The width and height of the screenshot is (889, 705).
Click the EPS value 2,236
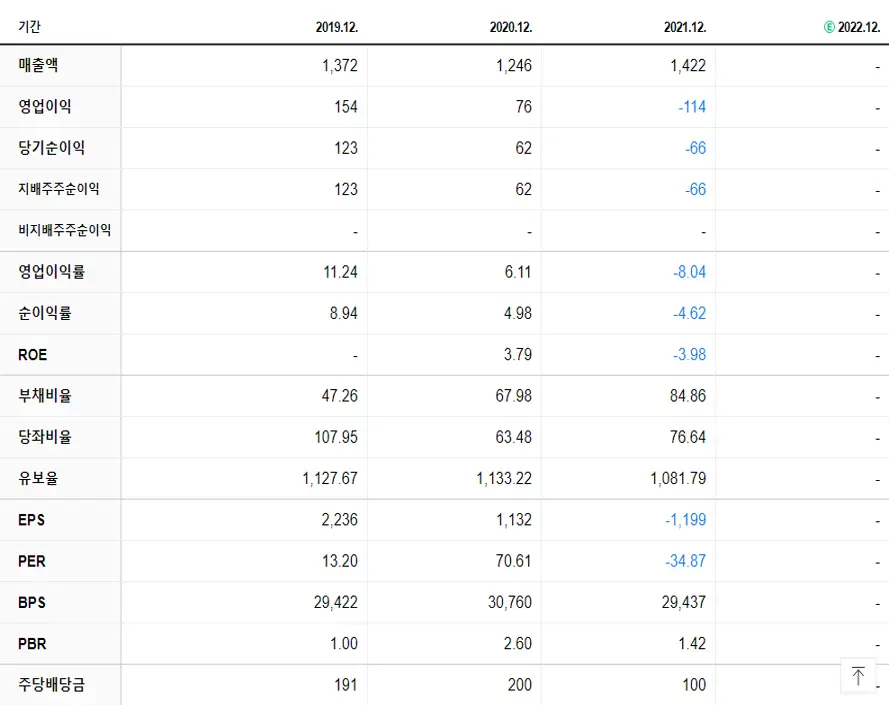click(x=340, y=520)
